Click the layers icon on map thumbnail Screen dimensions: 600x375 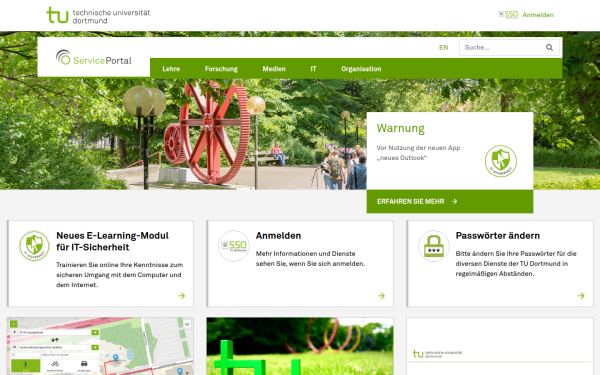[187, 324]
